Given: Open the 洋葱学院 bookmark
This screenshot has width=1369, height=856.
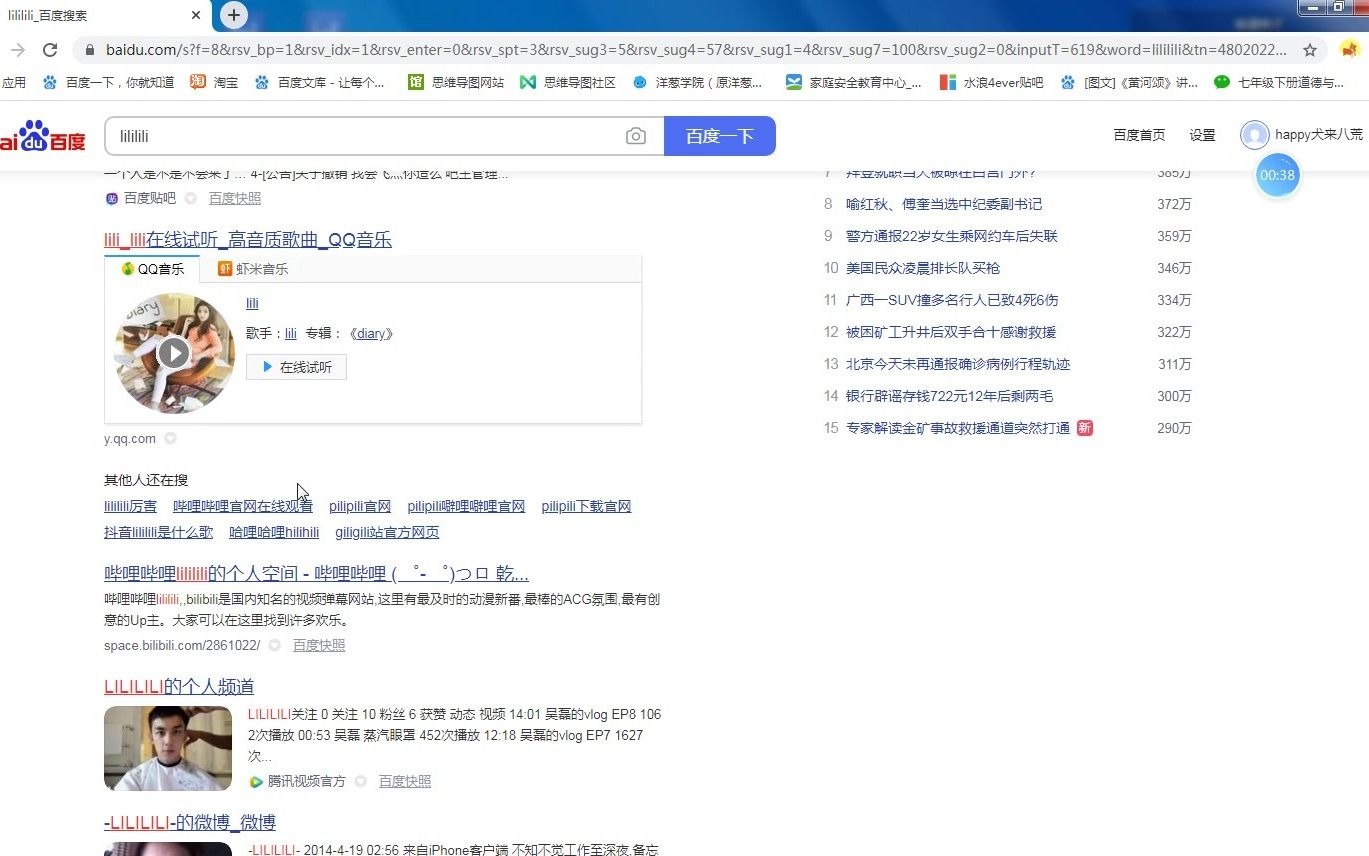Looking at the screenshot, I should (698, 82).
